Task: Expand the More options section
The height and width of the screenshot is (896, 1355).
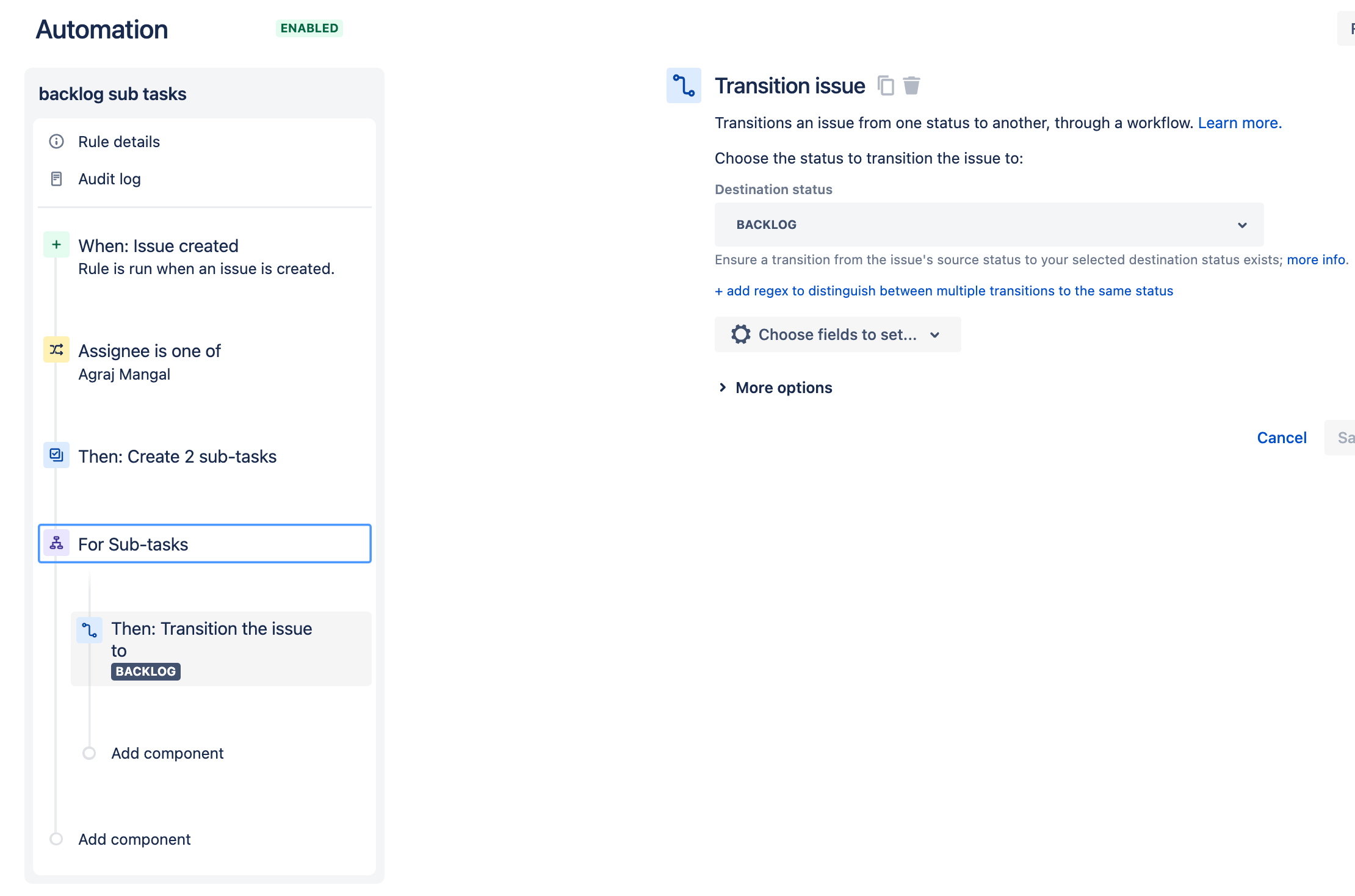Action: tap(783, 388)
